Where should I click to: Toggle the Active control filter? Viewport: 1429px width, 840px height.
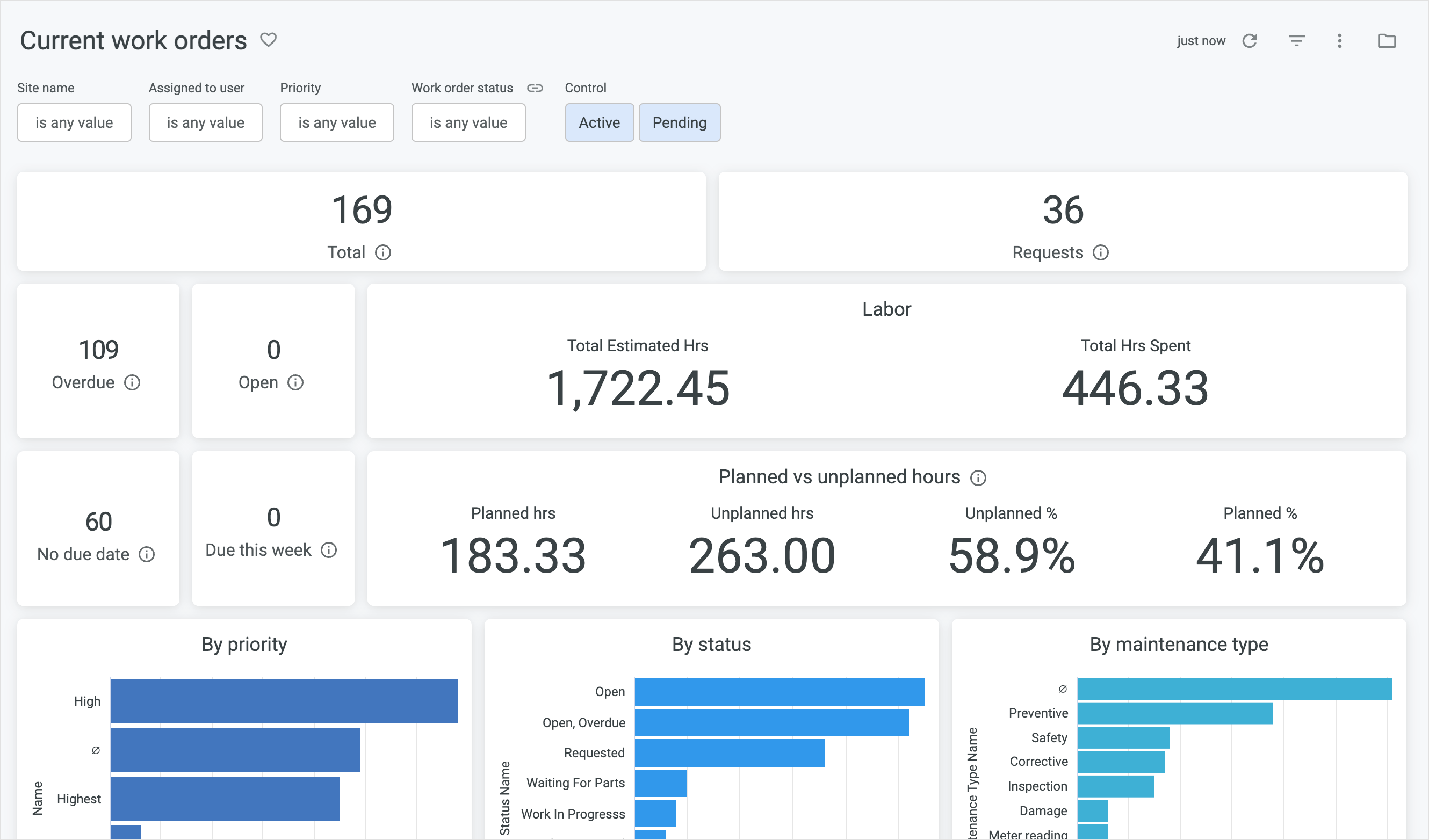pos(599,122)
